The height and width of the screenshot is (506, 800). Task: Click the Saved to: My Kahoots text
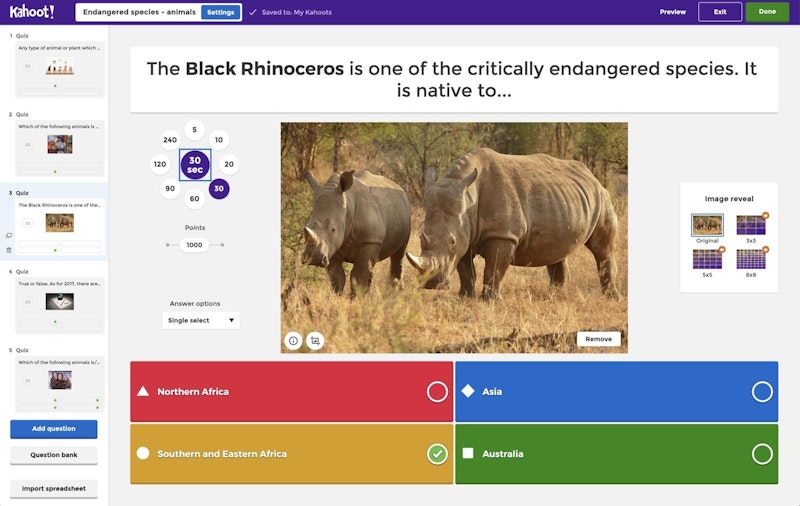point(296,12)
